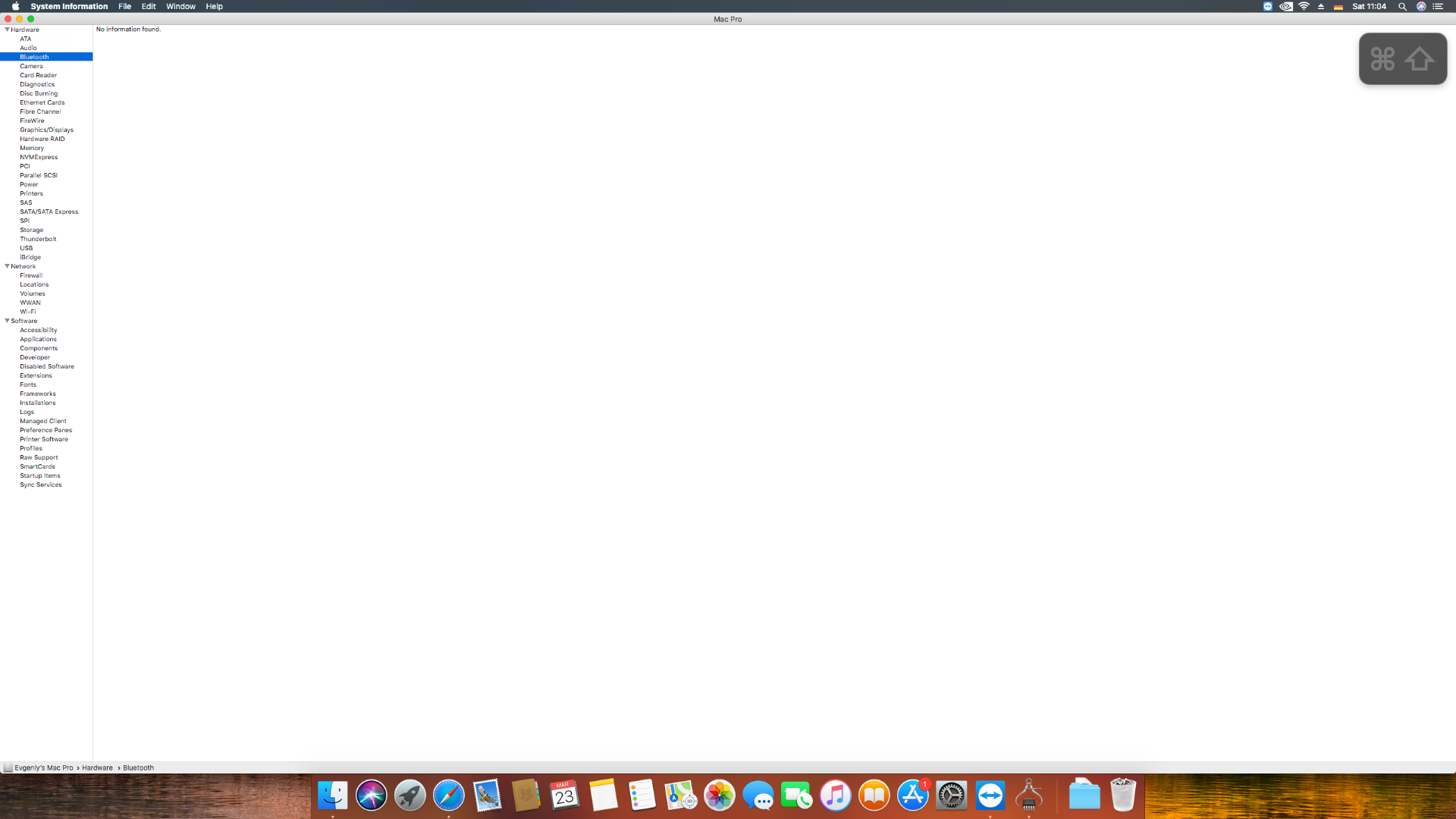The height and width of the screenshot is (819, 1456).
Task: Click Evgeniy's Mac Pro in path bar
Action: (43, 767)
